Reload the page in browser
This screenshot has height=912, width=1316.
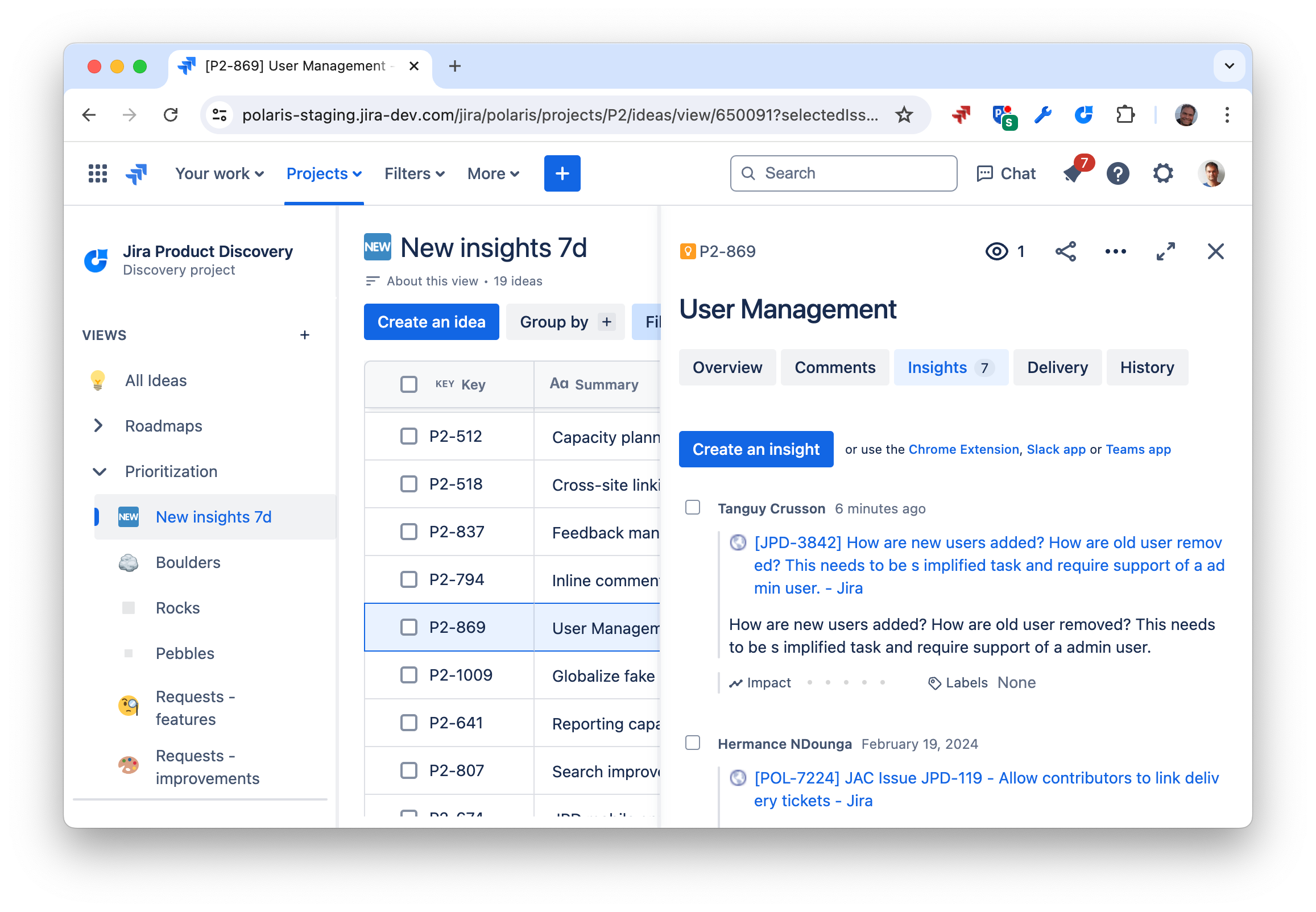(170, 115)
